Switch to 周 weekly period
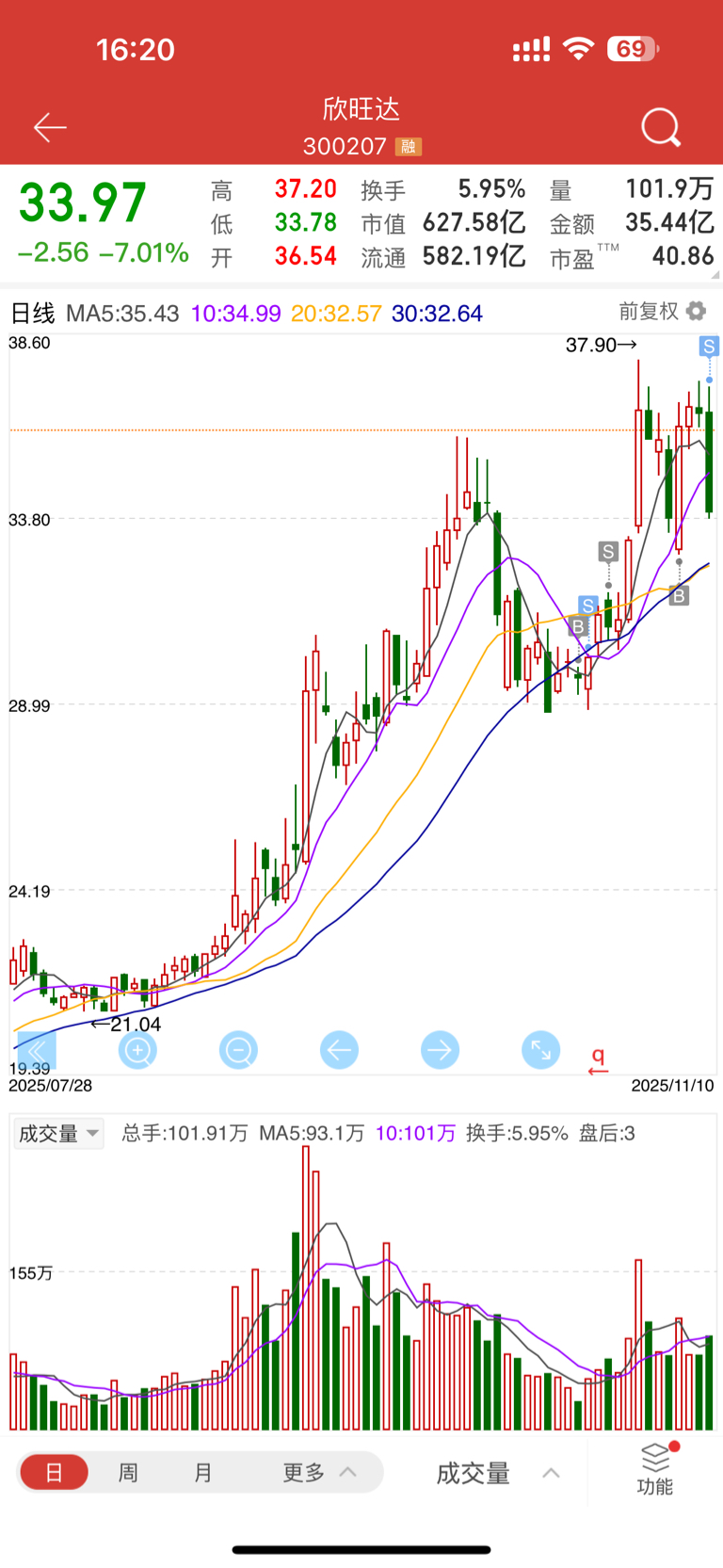Viewport: 723px width, 1568px height. point(128,1472)
